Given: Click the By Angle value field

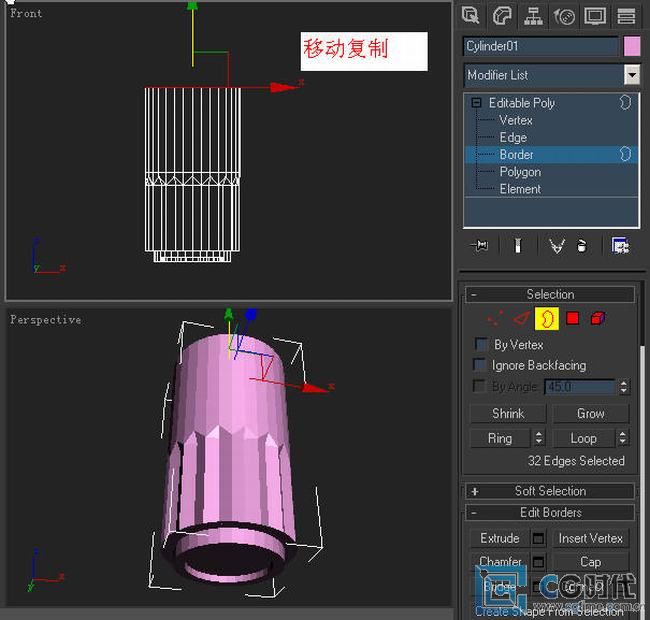Looking at the screenshot, I should (x=580, y=387).
